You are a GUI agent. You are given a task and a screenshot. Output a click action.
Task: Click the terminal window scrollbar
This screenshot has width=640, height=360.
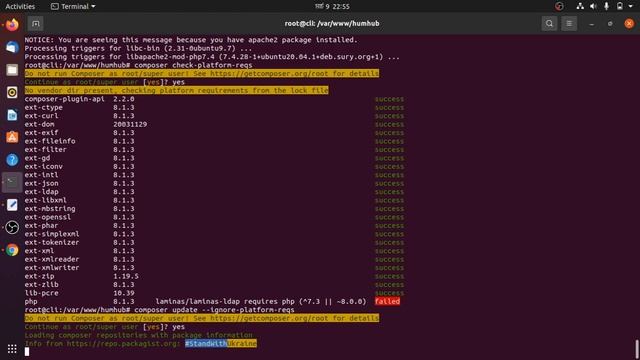pos(637,349)
